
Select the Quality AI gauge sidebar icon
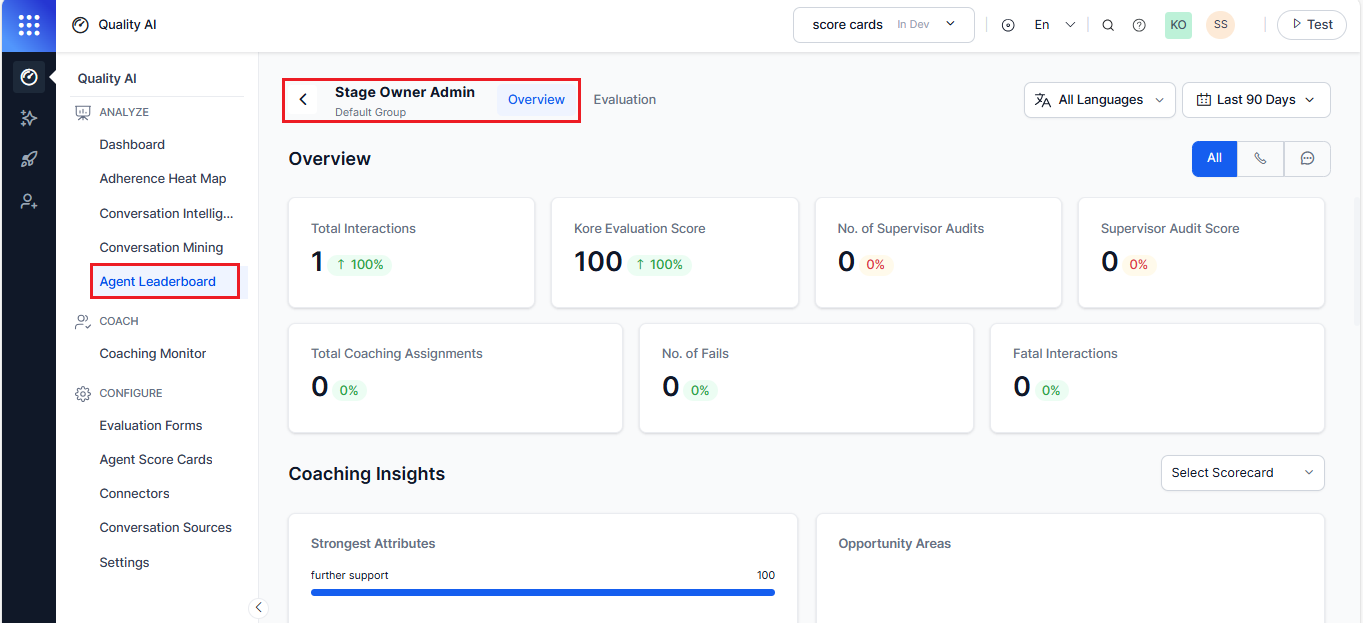(29, 77)
